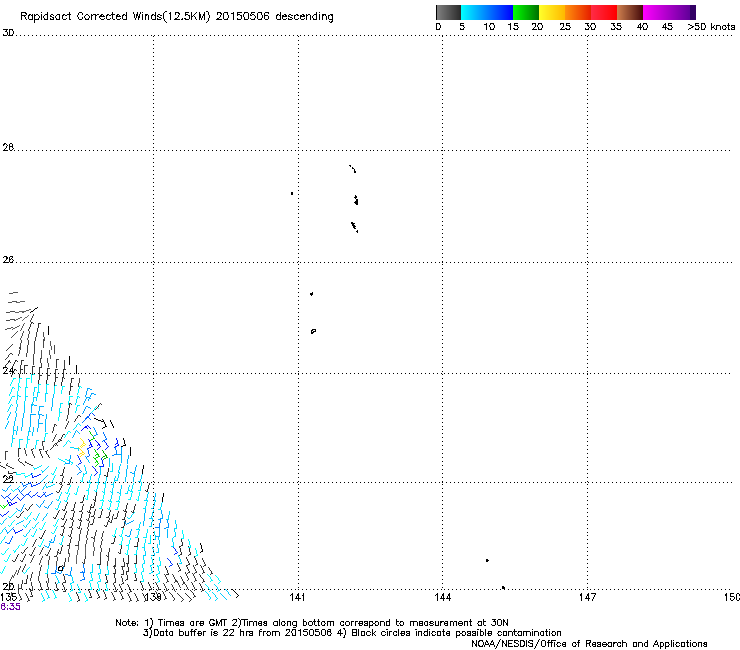Click the longitude label 141
This screenshot has width=740, height=650.
[297, 598]
